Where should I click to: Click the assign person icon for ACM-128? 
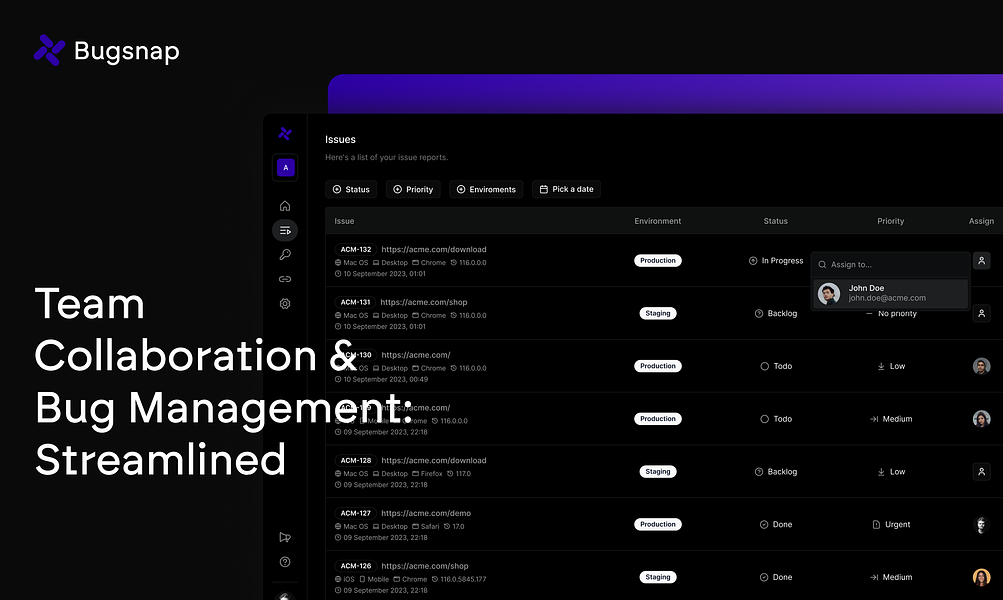pos(981,471)
